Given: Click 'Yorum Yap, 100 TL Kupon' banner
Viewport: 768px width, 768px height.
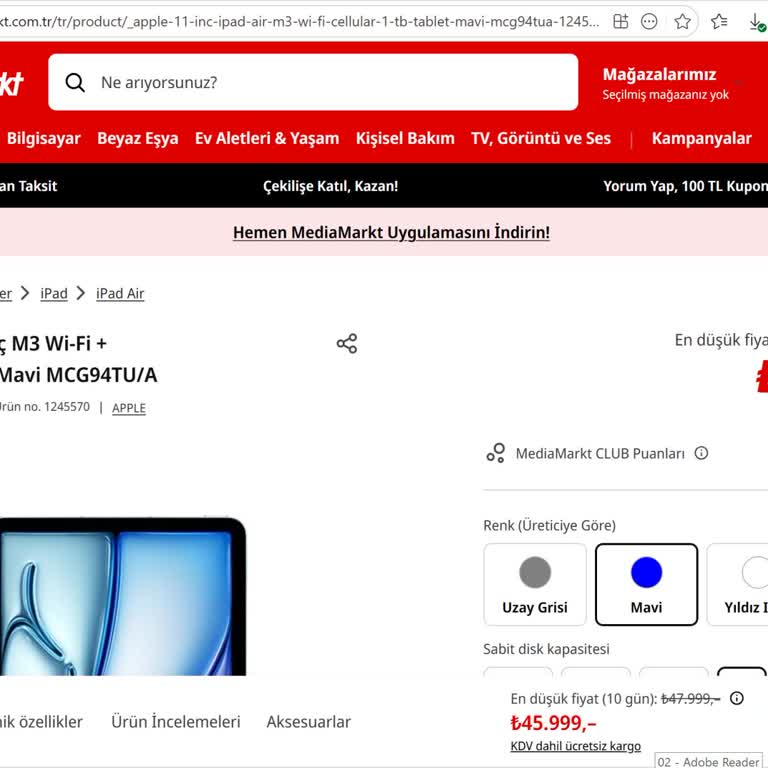Looking at the screenshot, I should tap(685, 186).
